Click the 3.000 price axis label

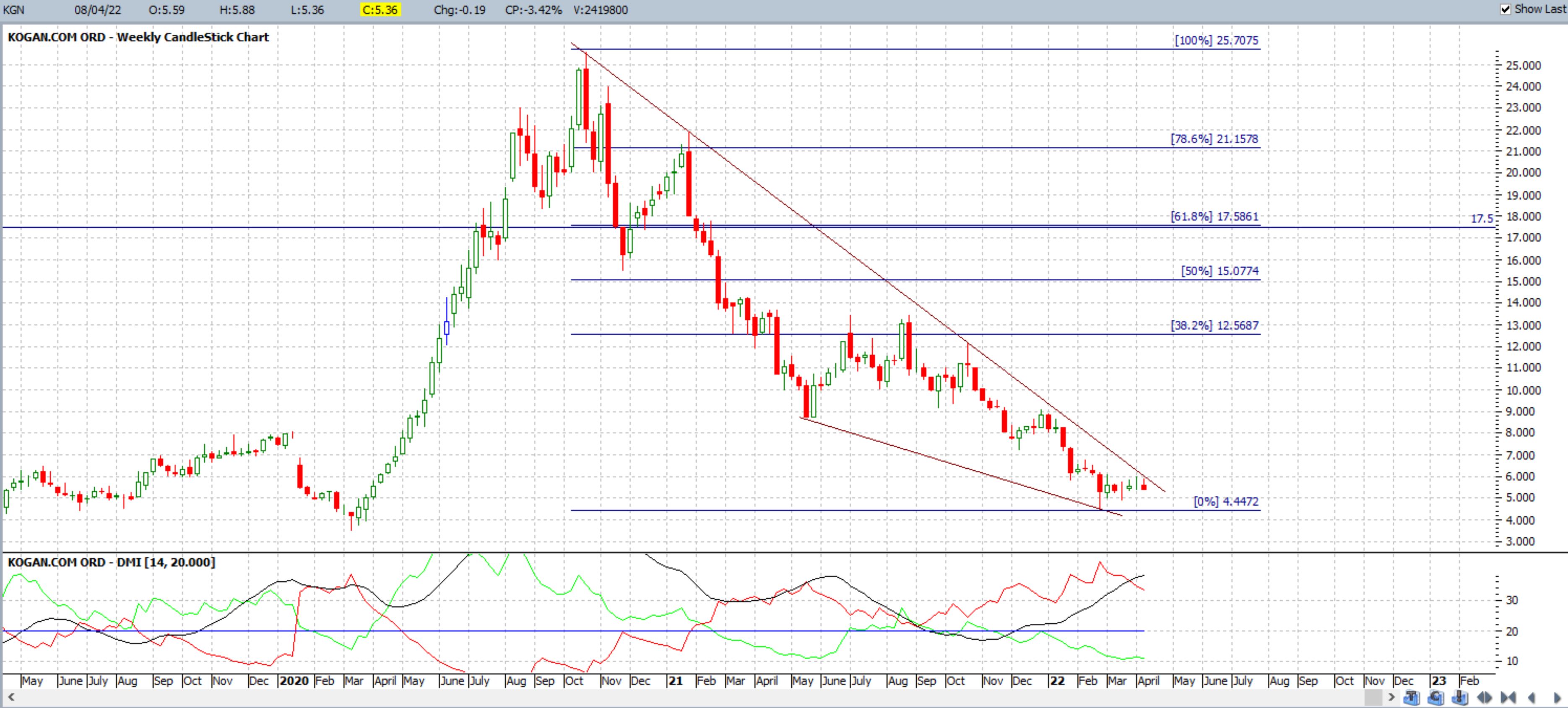1520,541
